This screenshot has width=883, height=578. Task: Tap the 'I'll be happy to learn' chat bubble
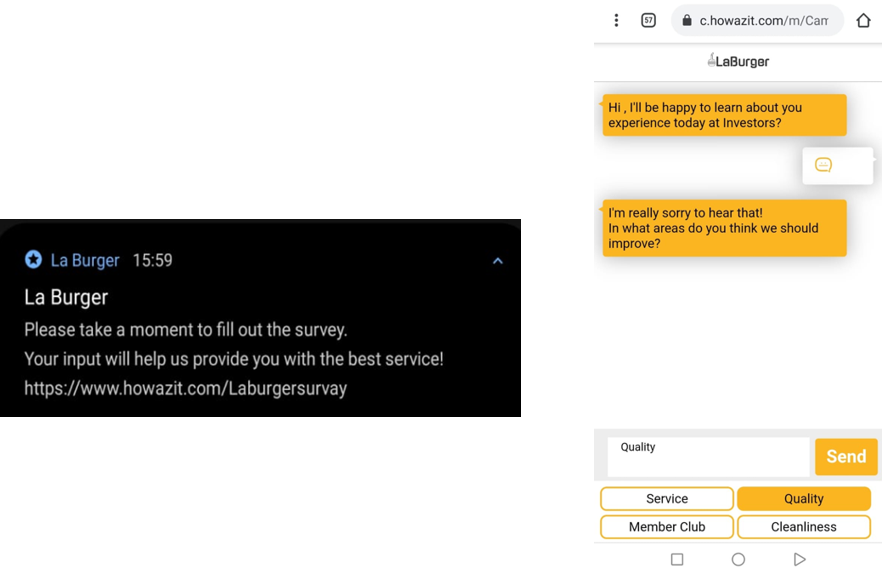tap(724, 115)
